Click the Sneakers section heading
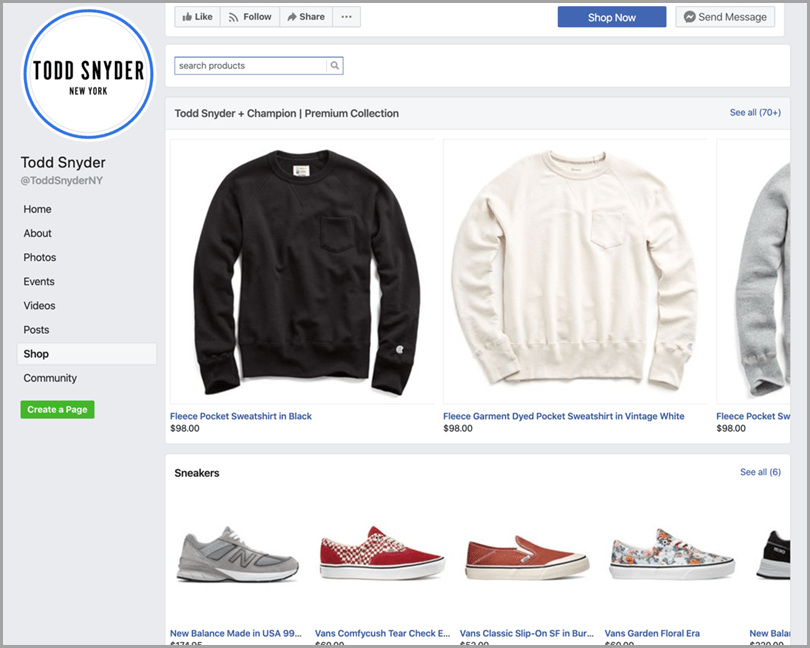 point(197,473)
